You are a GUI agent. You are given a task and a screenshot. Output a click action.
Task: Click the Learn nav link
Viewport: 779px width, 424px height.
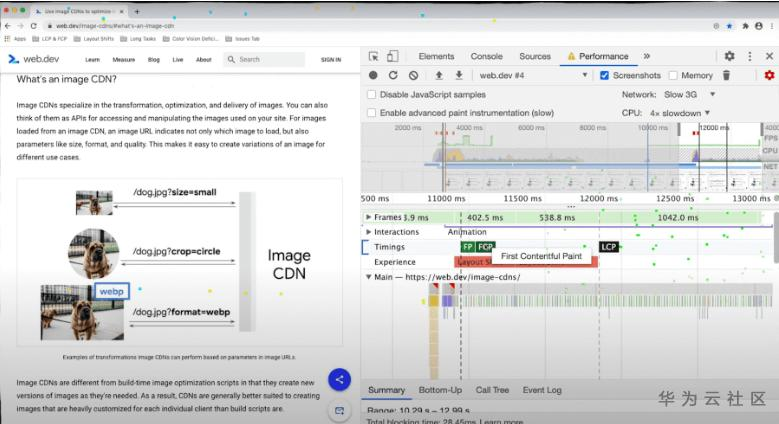(92, 60)
